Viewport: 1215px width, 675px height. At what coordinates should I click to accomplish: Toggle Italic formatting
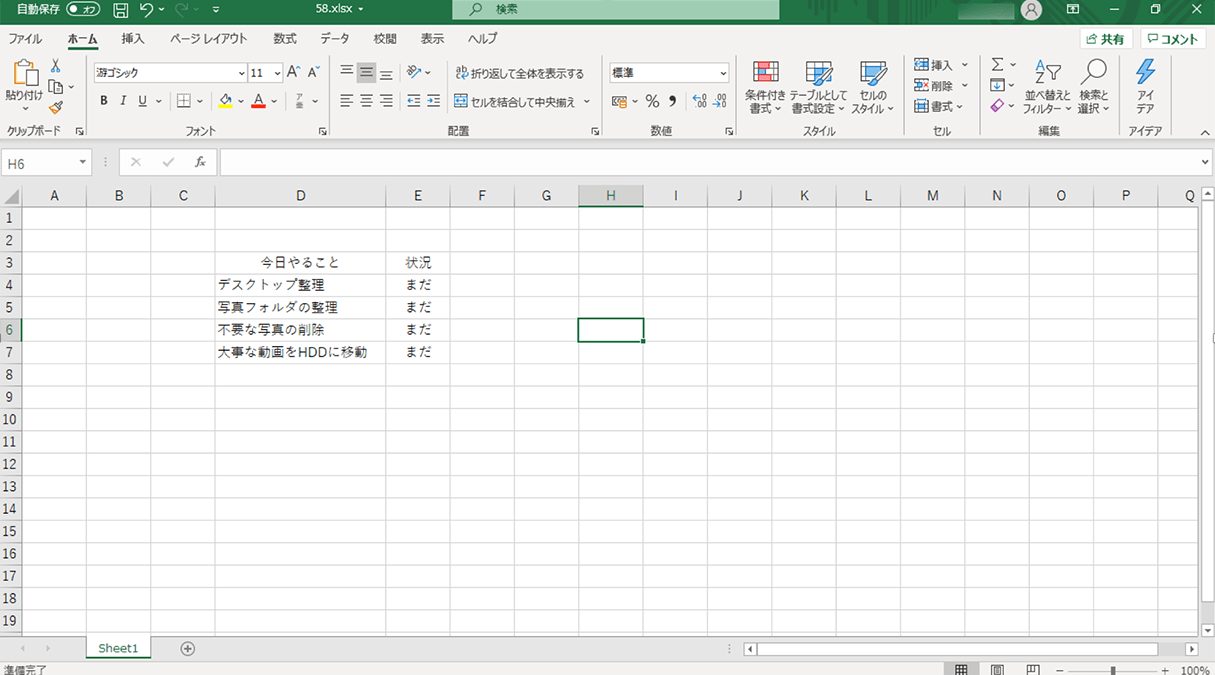pyautogui.click(x=123, y=101)
